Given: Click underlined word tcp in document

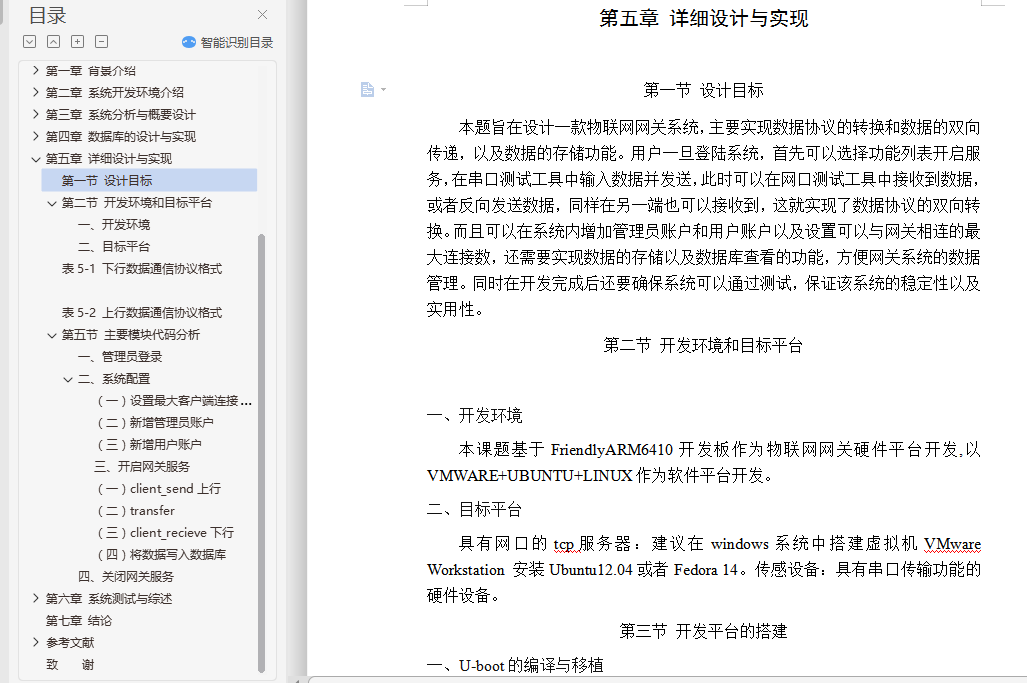Looking at the screenshot, I should coord(563,544).
